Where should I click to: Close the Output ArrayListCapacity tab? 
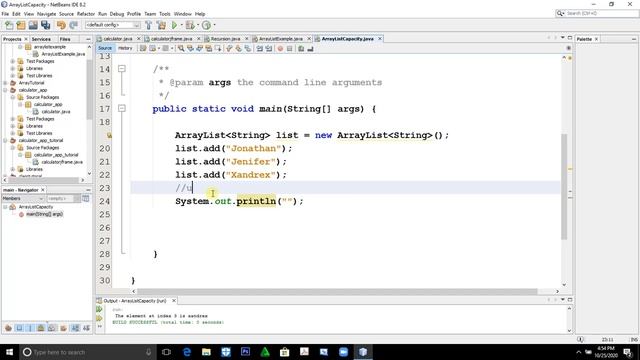click(174, 301)
